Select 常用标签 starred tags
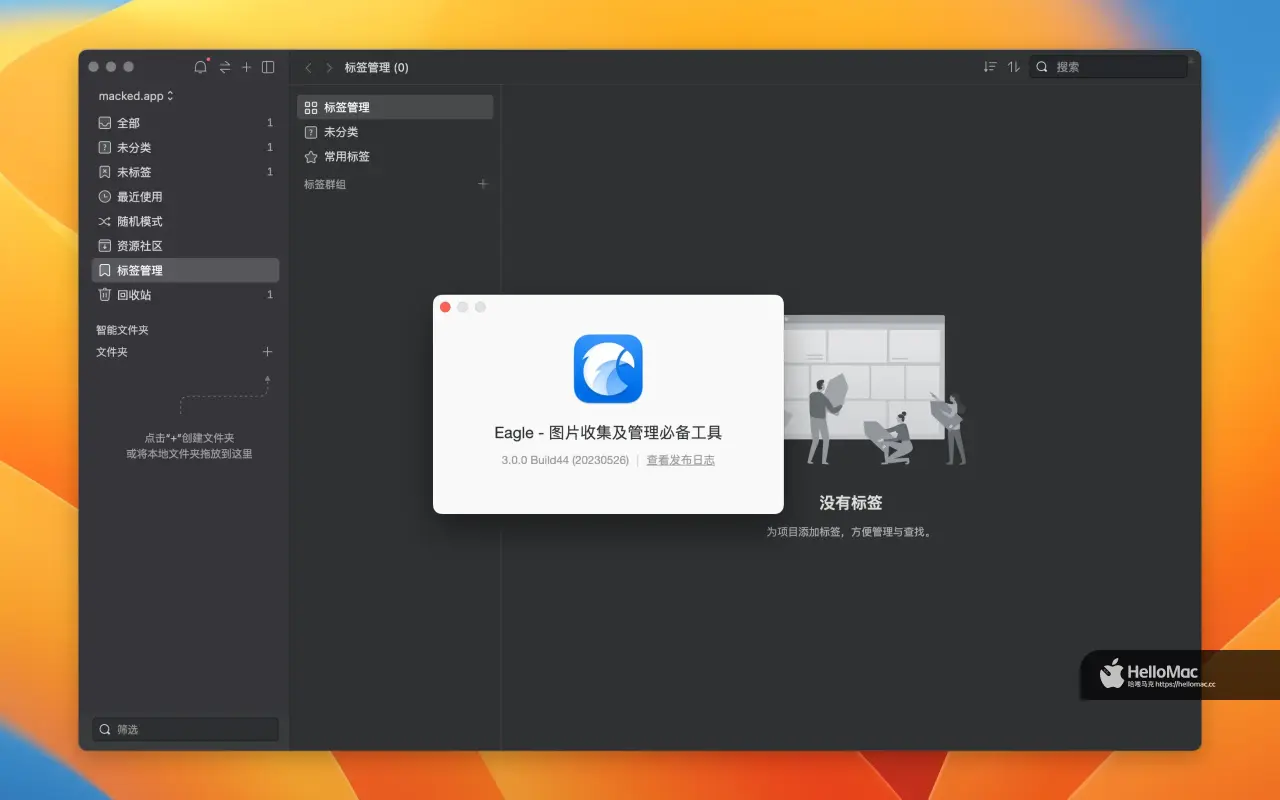Image resolution: width=1280 pixels, height=800 pixels. (395, 156)
